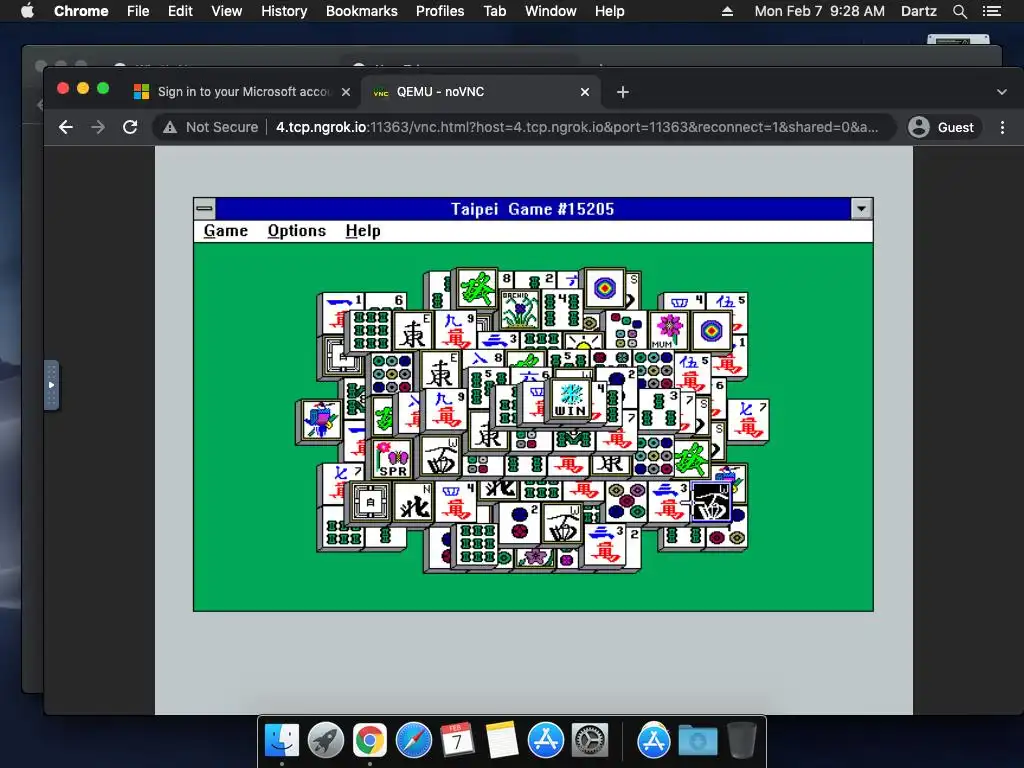1024x768 pixels.
Task: Select green dragon tile above highlighted West tile
Action: 691,459
